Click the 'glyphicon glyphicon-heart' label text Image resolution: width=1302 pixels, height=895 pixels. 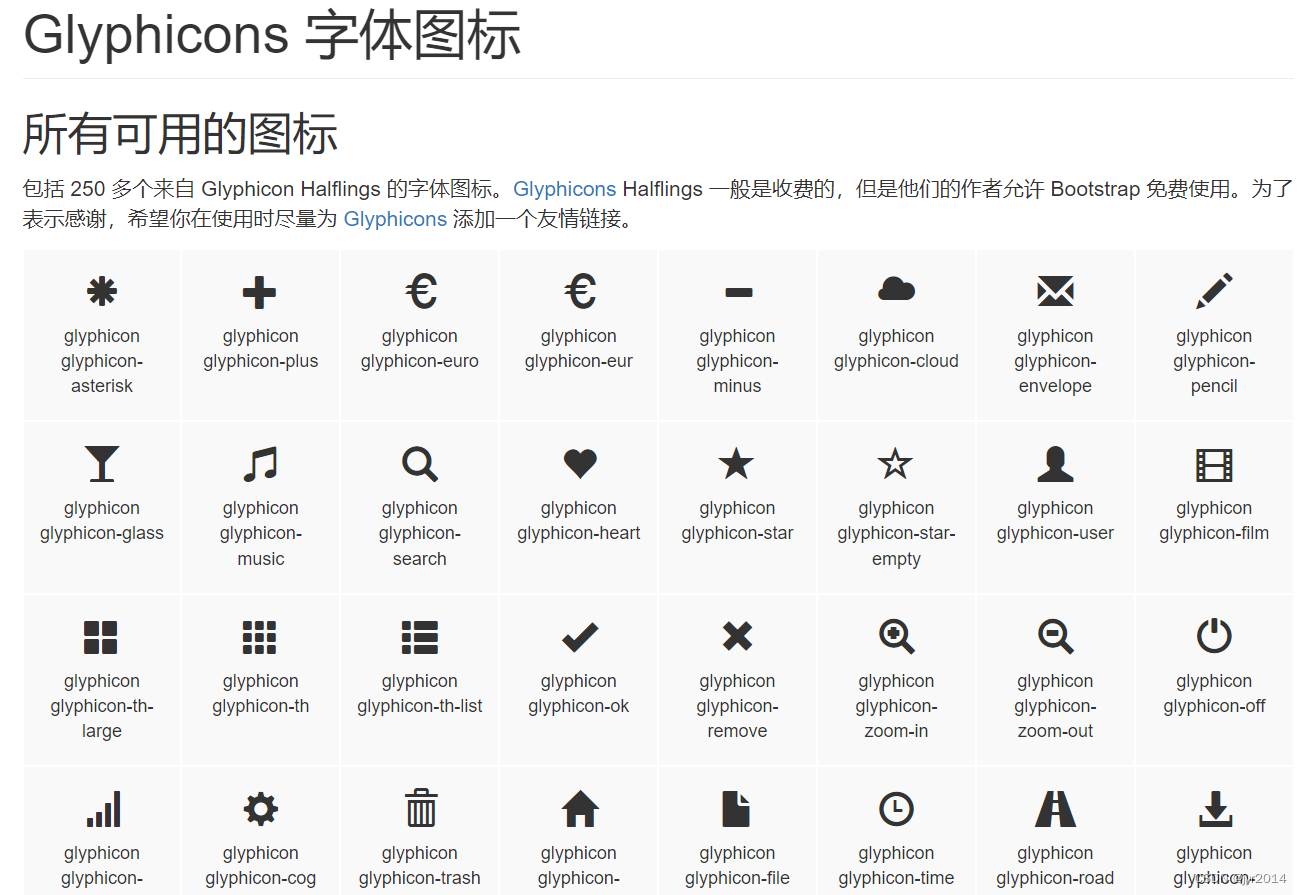tap(579, 521)
